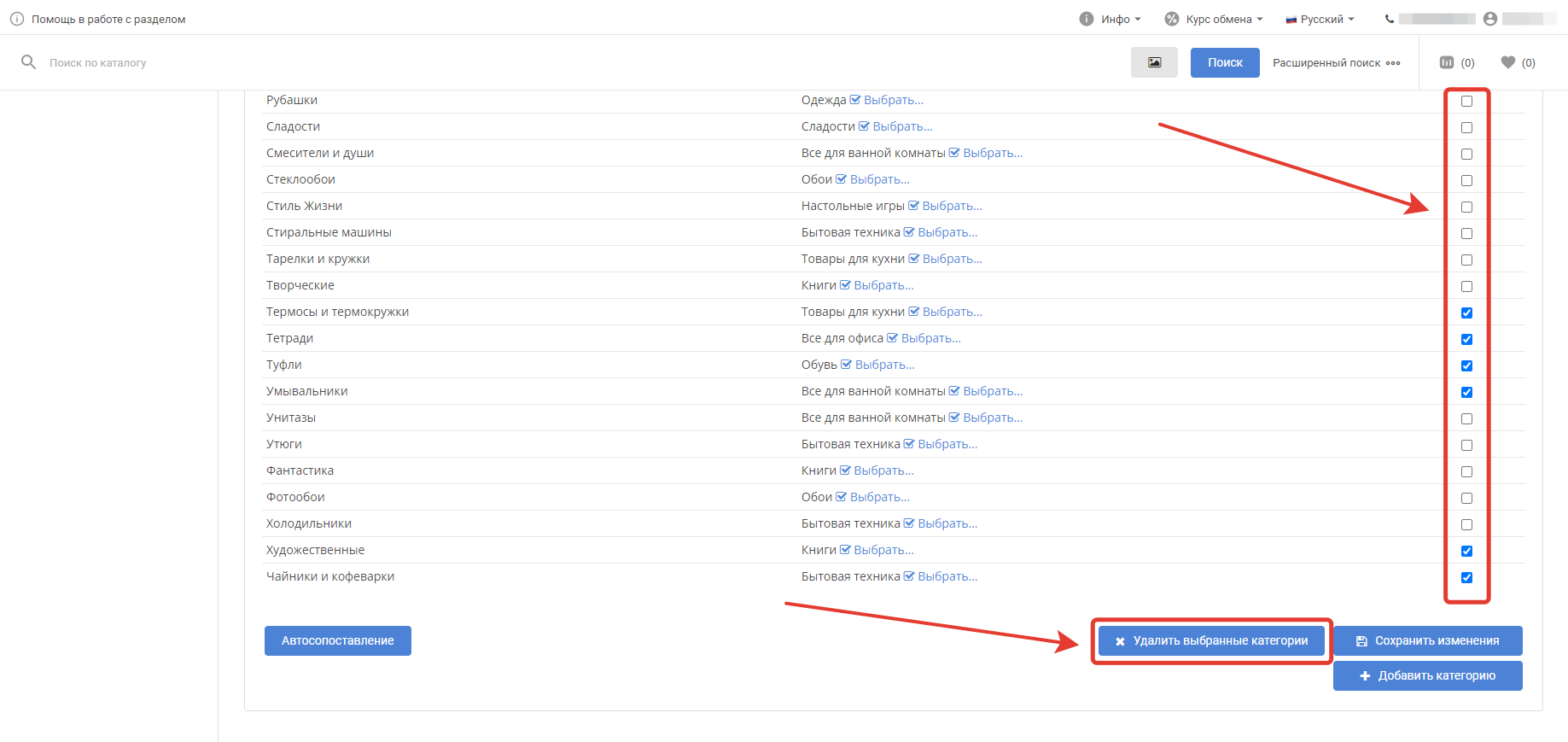Click Выбрать link for Стиральные машины
This screenshot has height=742, width=1568.
(x=947, y=232)
